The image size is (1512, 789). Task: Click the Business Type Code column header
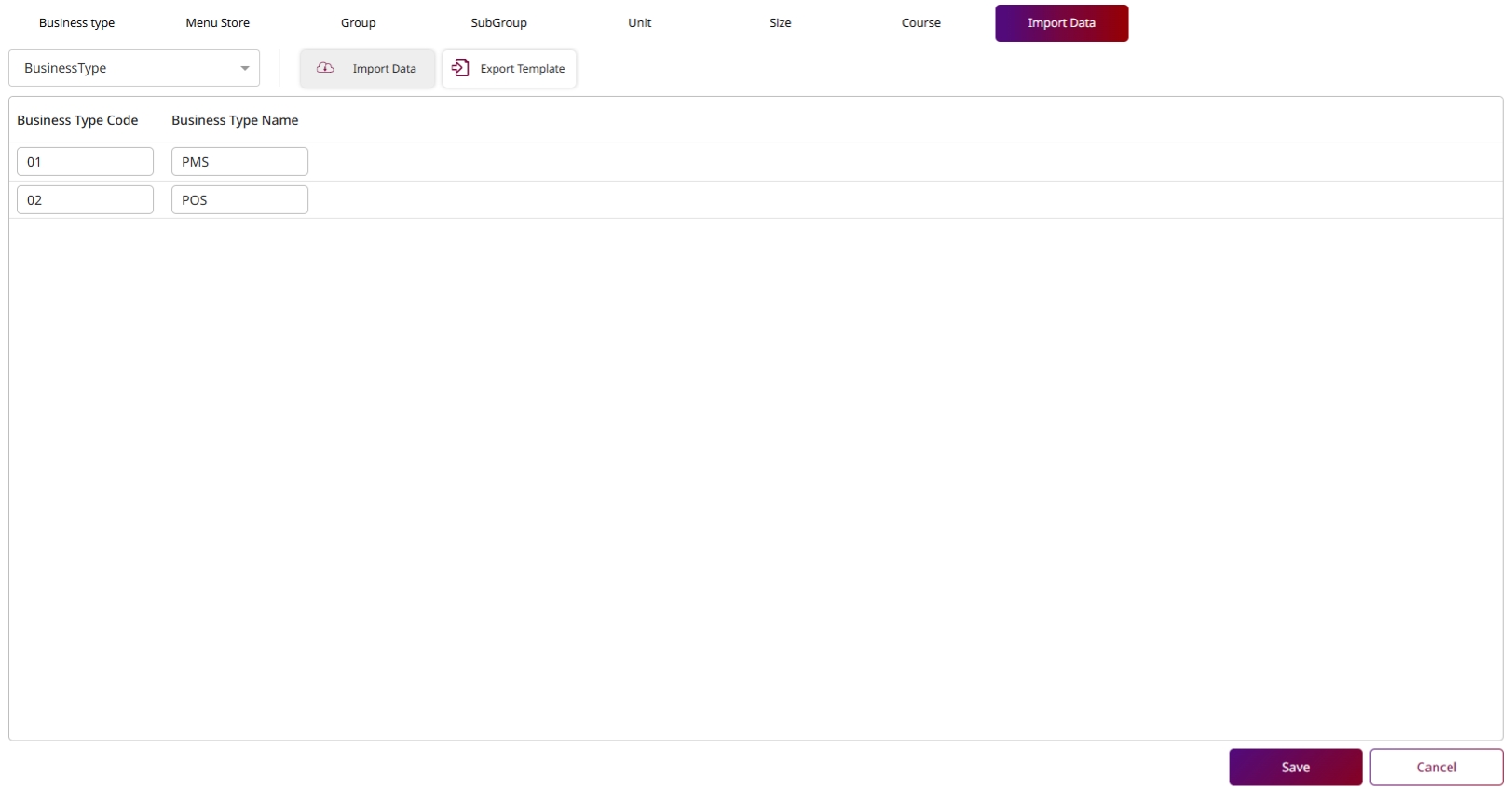(x=77, y=120)
